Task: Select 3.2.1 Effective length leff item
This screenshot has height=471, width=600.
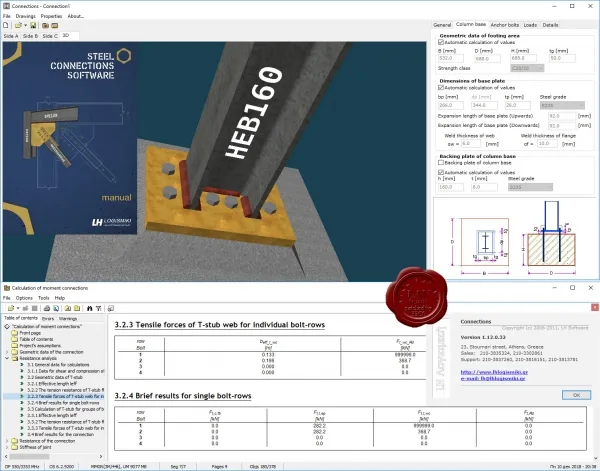Action: coord(52,384)
